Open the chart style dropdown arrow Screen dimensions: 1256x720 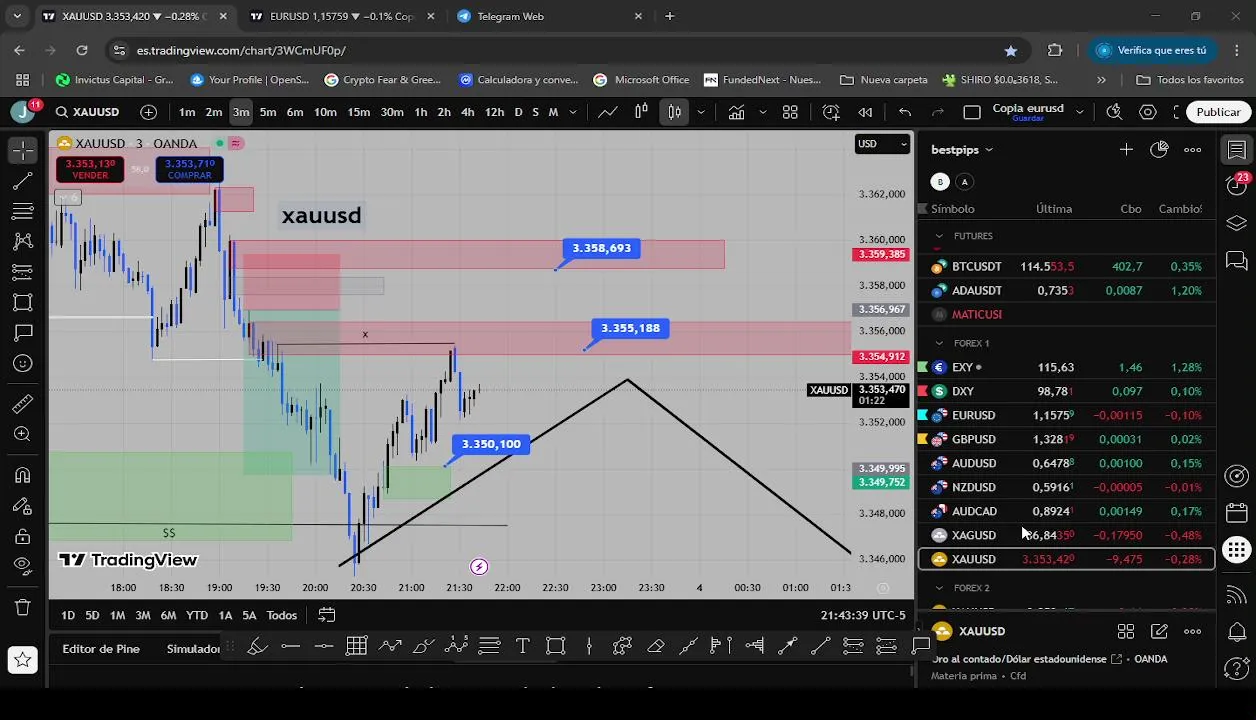tap(701, 112)
